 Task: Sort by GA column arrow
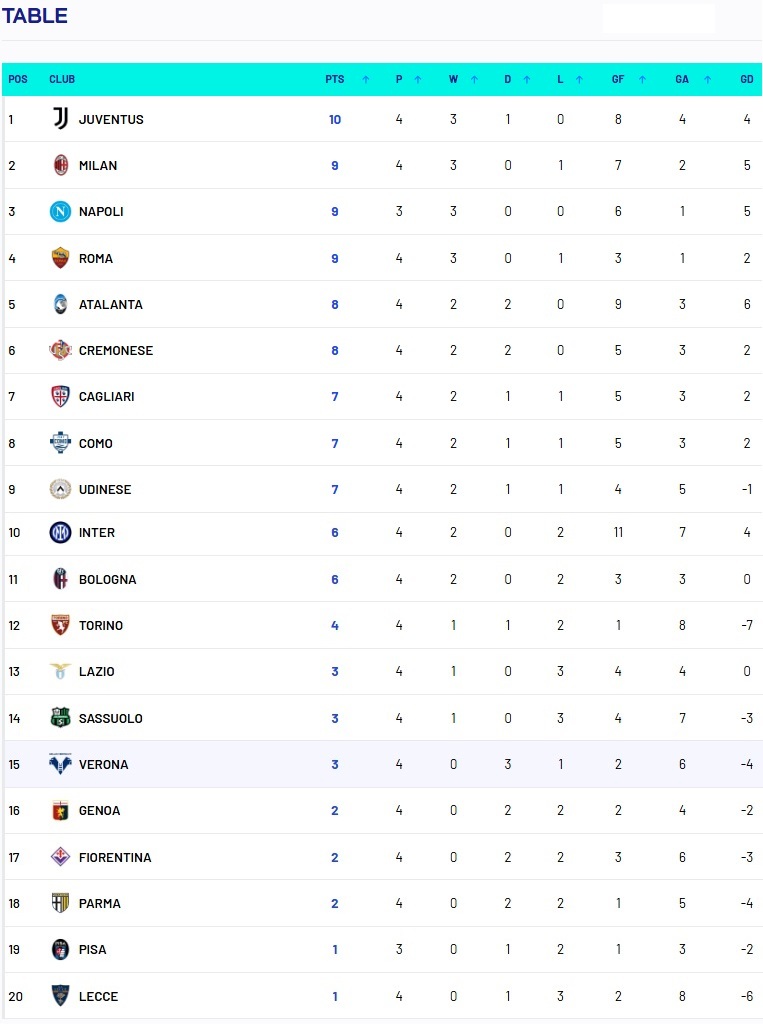tap(707, 80)
